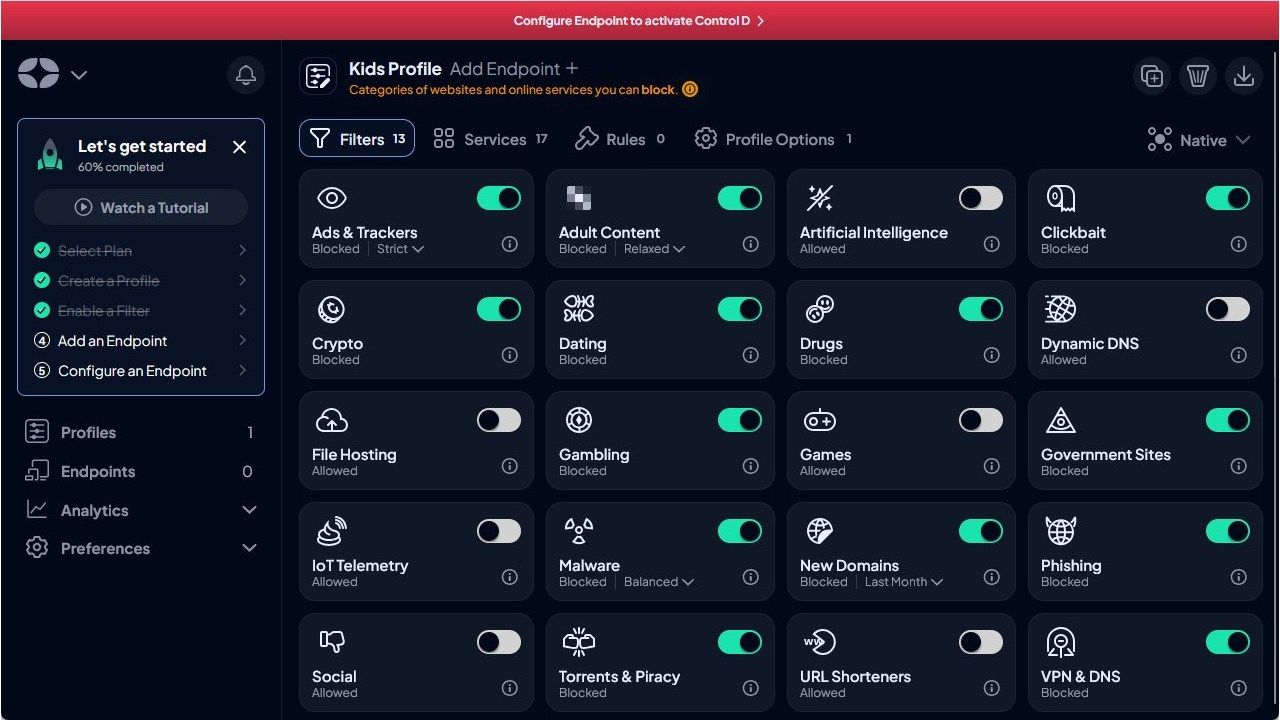Open the Last Month dropdown
This screenshot has height=720, width=1280.
tap(904, 582)
